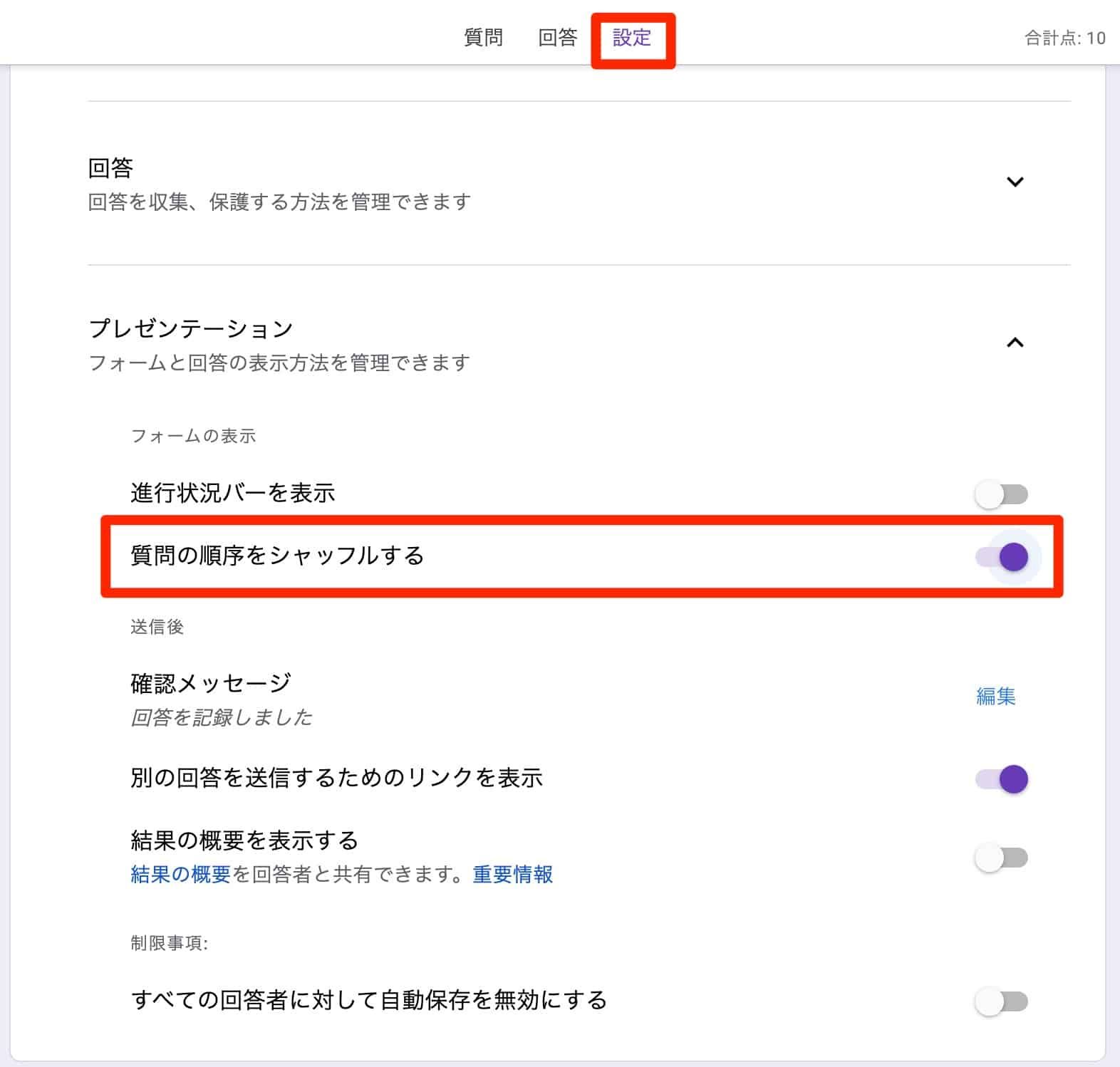Click the プレゼンテーション section heading
The image size is (1120, 1067).
coord(191,329)
